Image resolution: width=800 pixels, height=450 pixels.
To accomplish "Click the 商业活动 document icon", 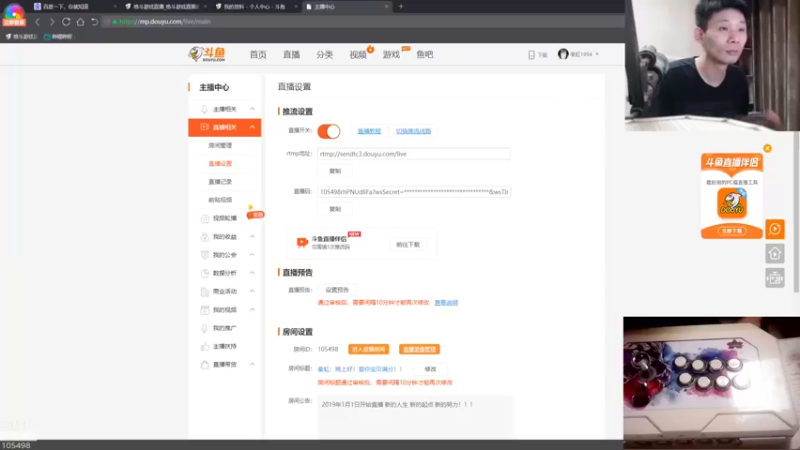I will (205, 292).
